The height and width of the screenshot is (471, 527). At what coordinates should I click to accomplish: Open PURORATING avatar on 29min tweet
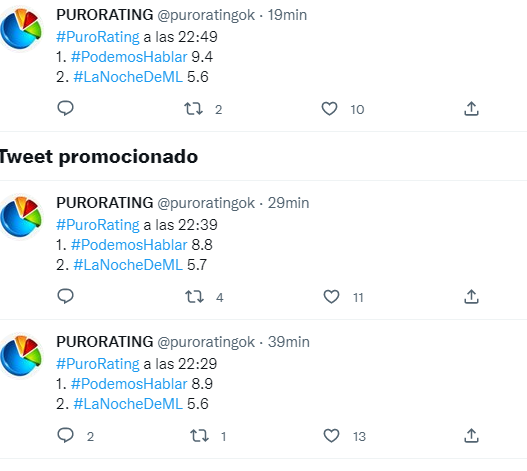21,216
